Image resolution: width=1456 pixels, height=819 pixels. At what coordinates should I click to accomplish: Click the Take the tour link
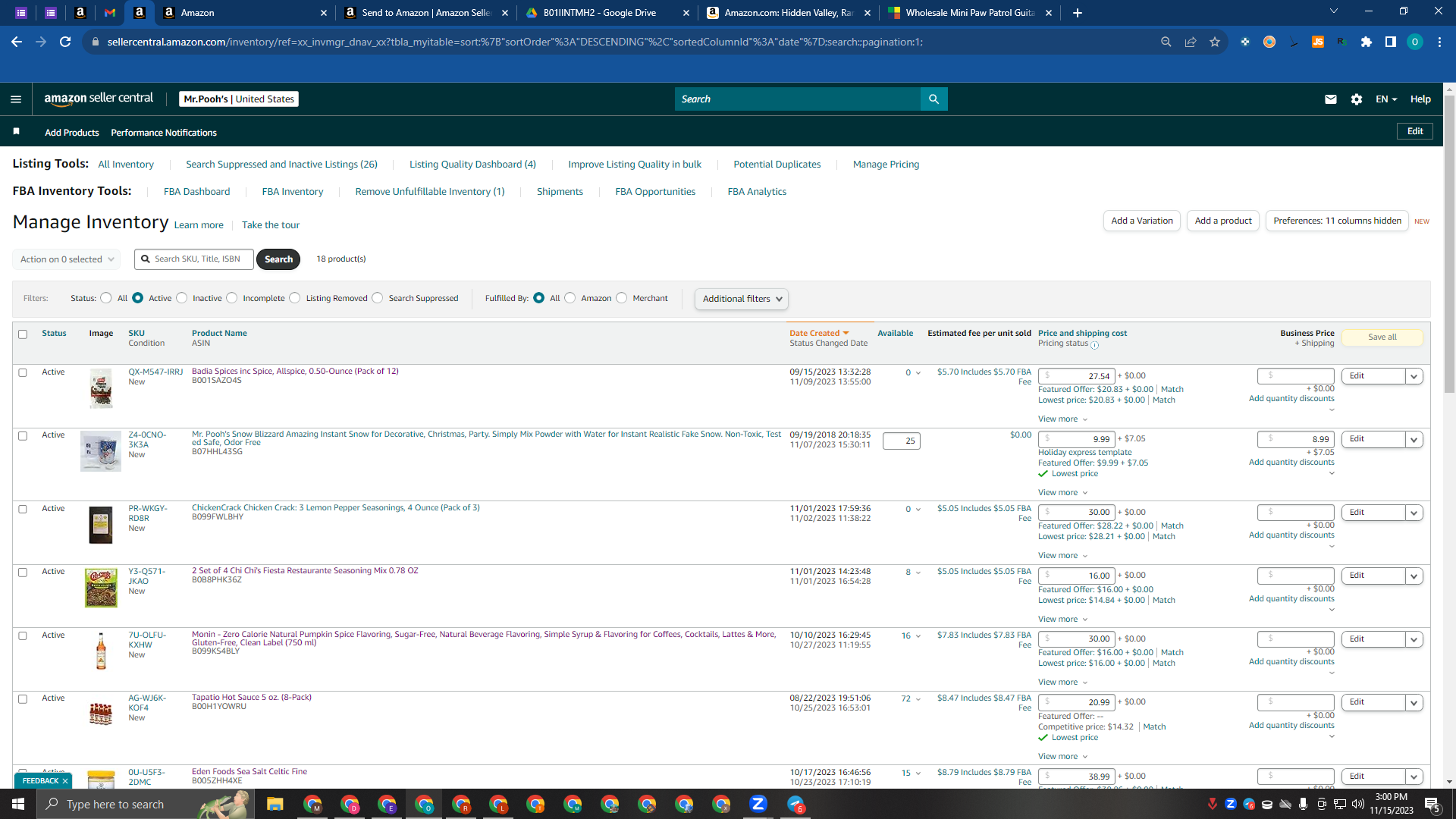coord(271,225)
